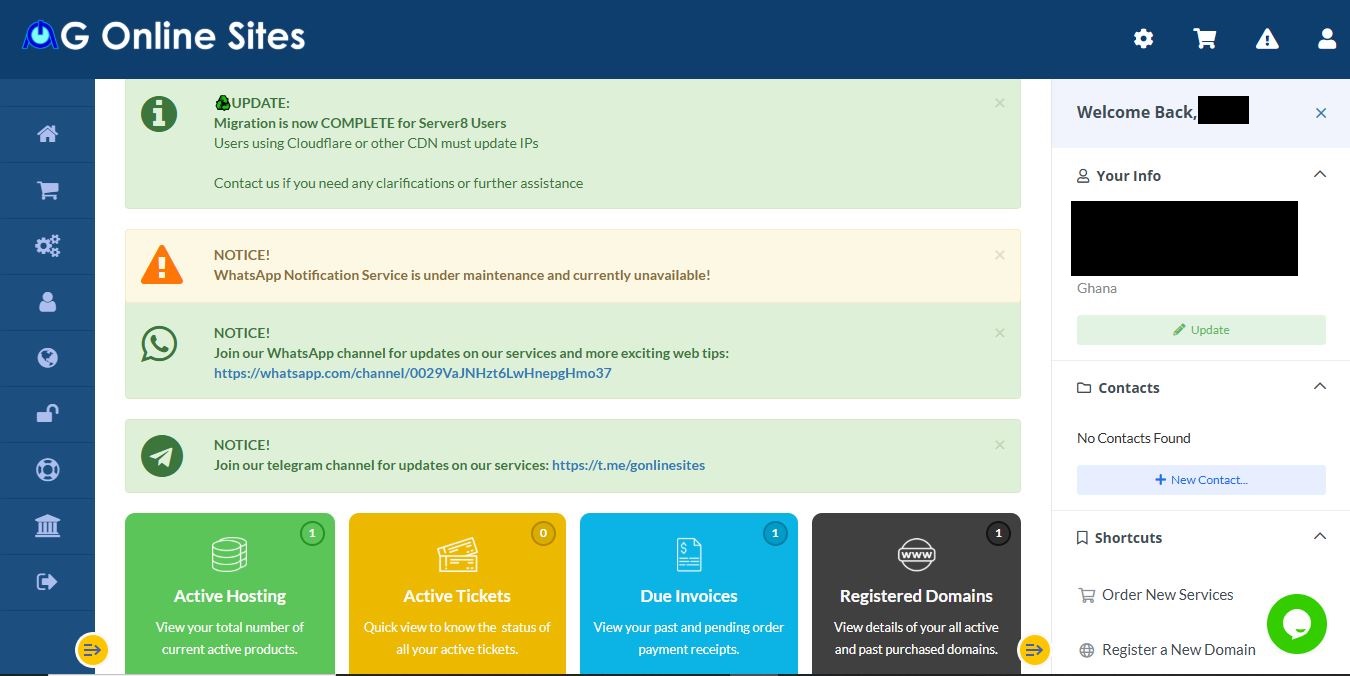
Task: Open the Telegram channel link
Action: 628,465
